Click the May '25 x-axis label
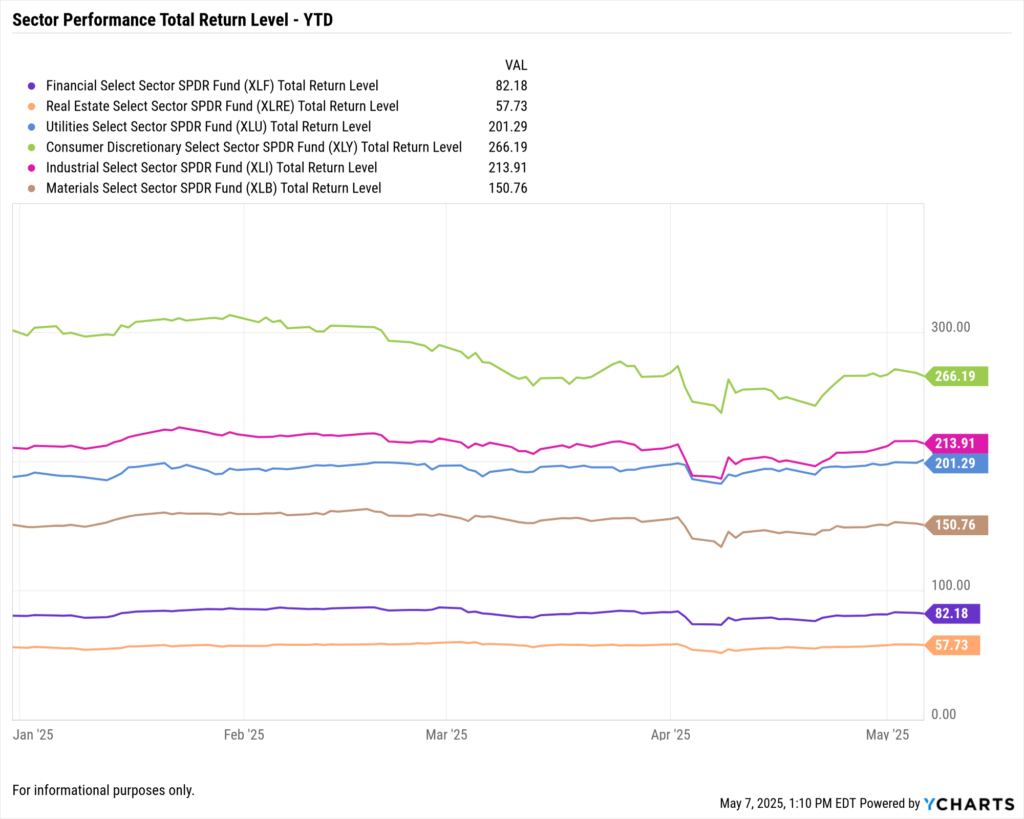This screenshot has height=819, width=1024. point(888,735)
